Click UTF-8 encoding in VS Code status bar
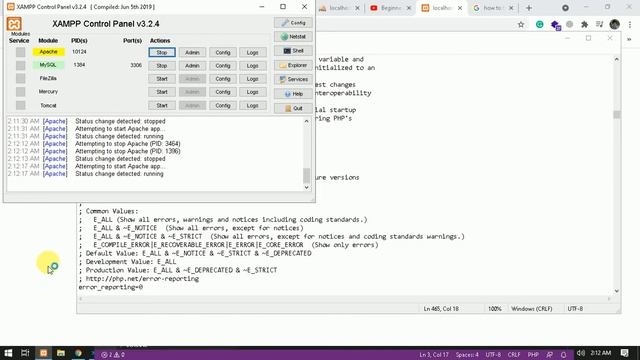This screenshot has height=360, width=640. (x=493, y=355)
